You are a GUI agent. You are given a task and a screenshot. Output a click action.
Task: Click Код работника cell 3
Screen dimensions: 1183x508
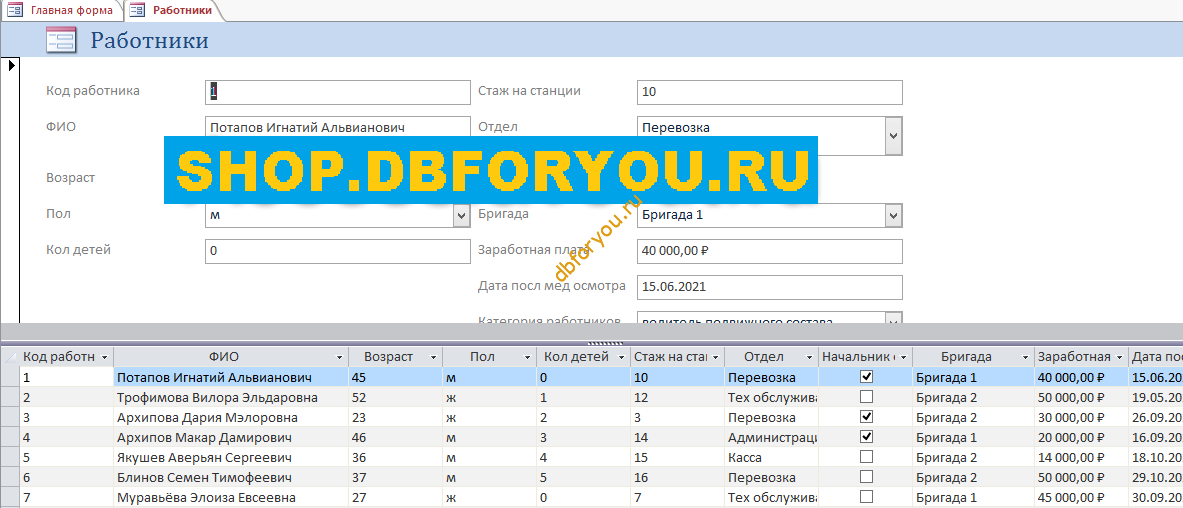[66, 417]
